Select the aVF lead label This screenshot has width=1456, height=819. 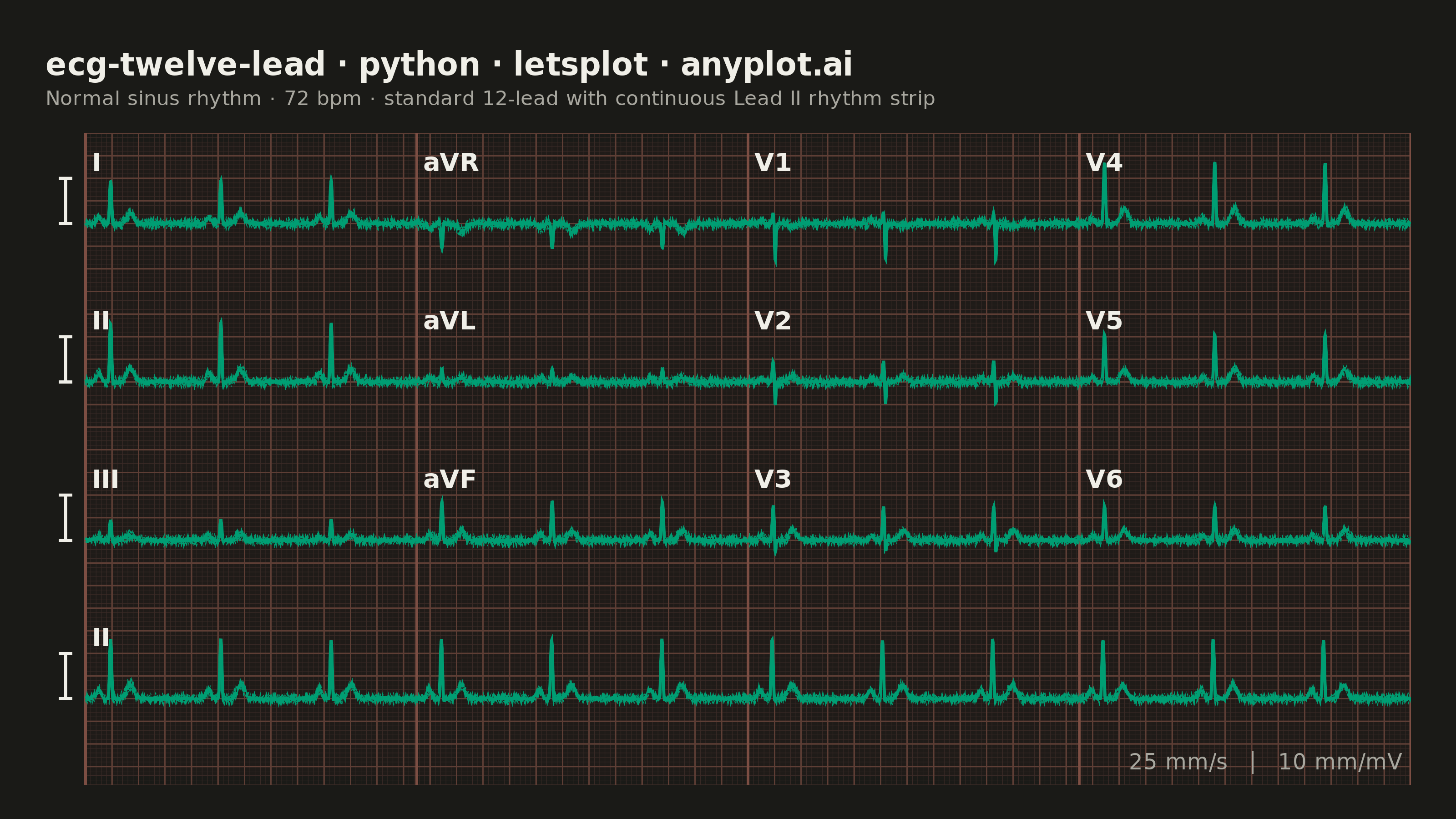pyautogui.click(x=450, y=479)
